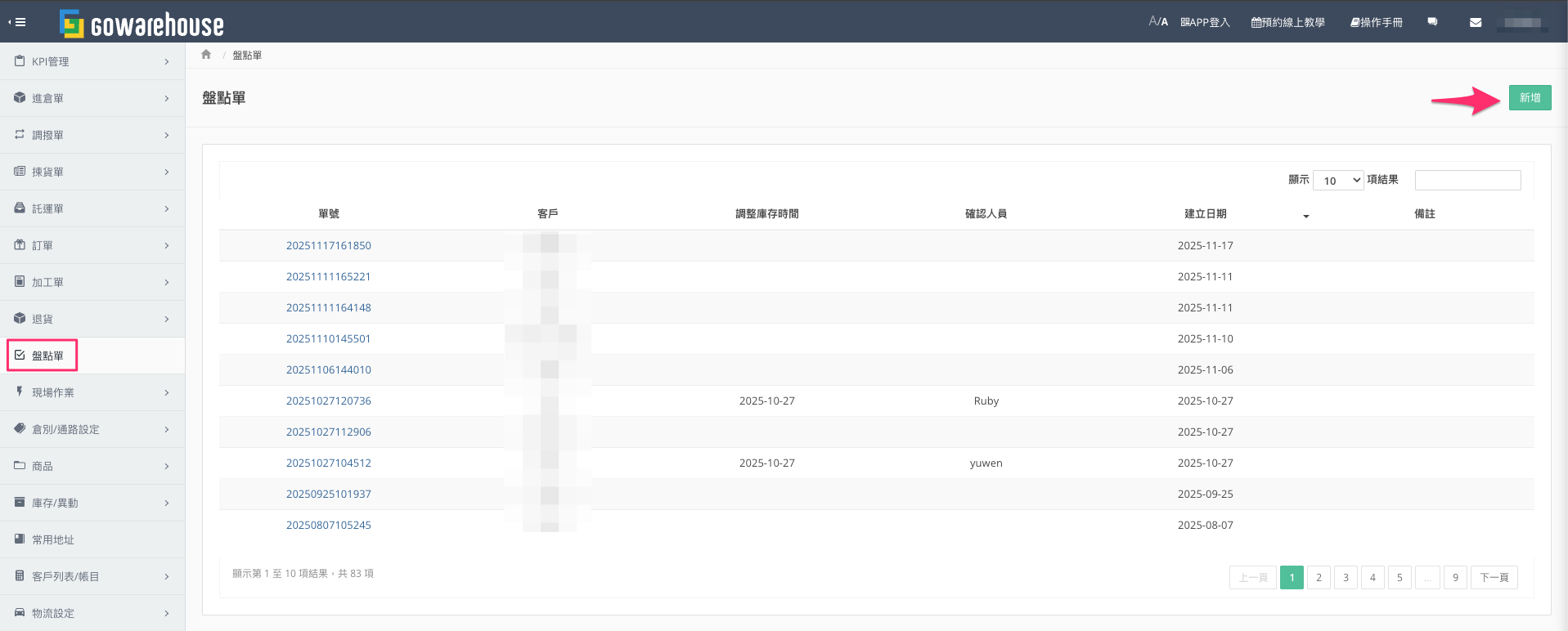Open 操作手冊 manual from top bar
The image size is (1568, 631).
click(1376, 23)
